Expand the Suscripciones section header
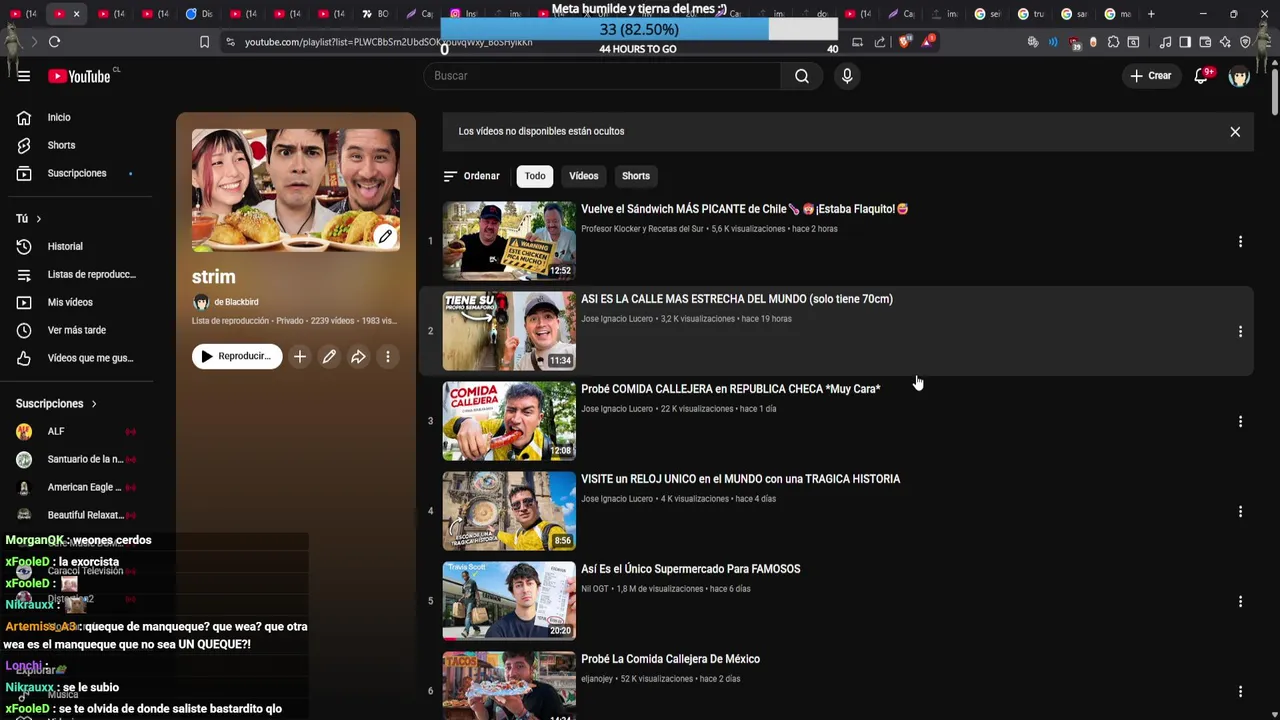Screen dimensions: 1280x720 click(x=56, y=404)
